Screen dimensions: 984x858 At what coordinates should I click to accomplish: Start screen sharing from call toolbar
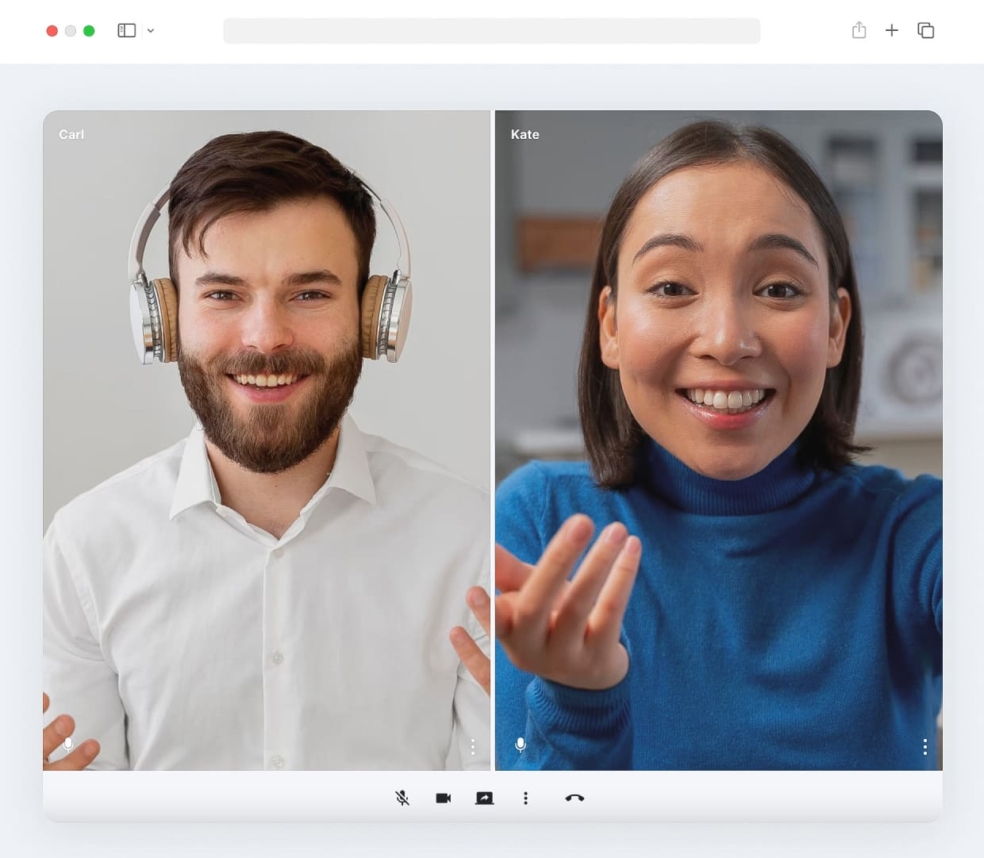(484, 798)
